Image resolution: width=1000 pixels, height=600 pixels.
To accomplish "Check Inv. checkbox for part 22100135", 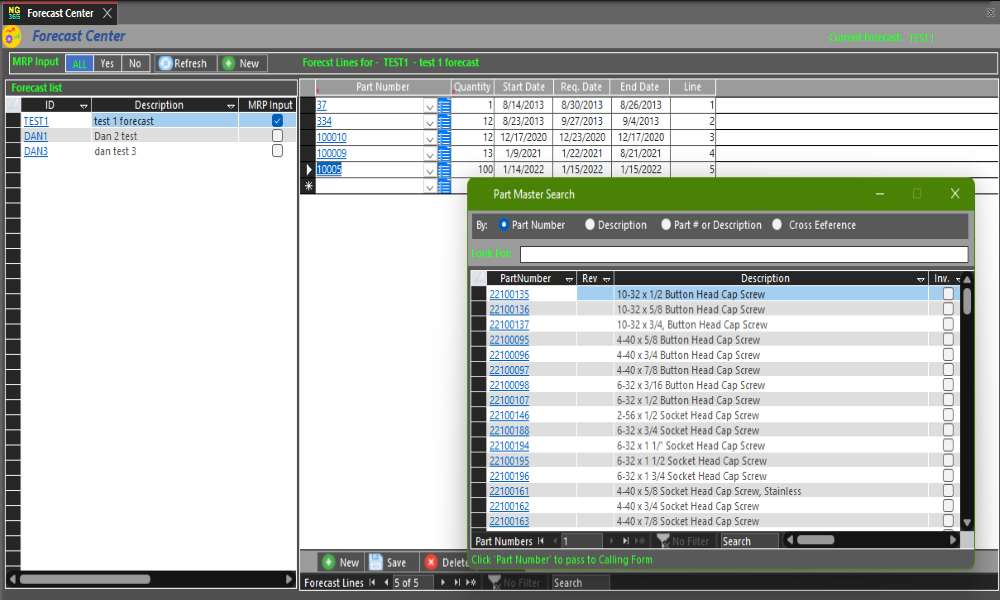I will point(948,294).
